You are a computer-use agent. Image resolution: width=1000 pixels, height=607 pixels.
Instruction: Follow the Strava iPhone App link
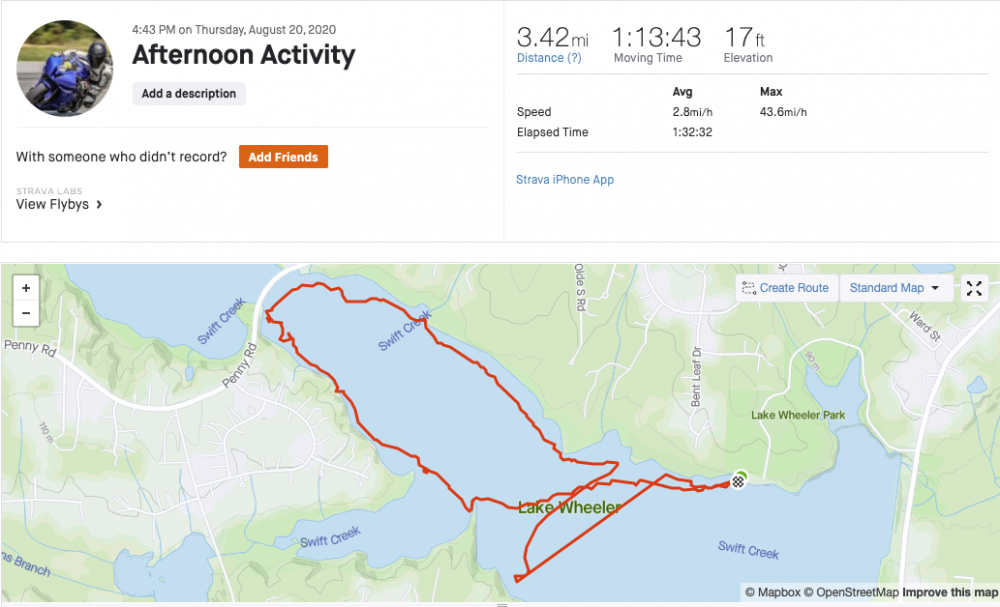click(x=565, y=180)
